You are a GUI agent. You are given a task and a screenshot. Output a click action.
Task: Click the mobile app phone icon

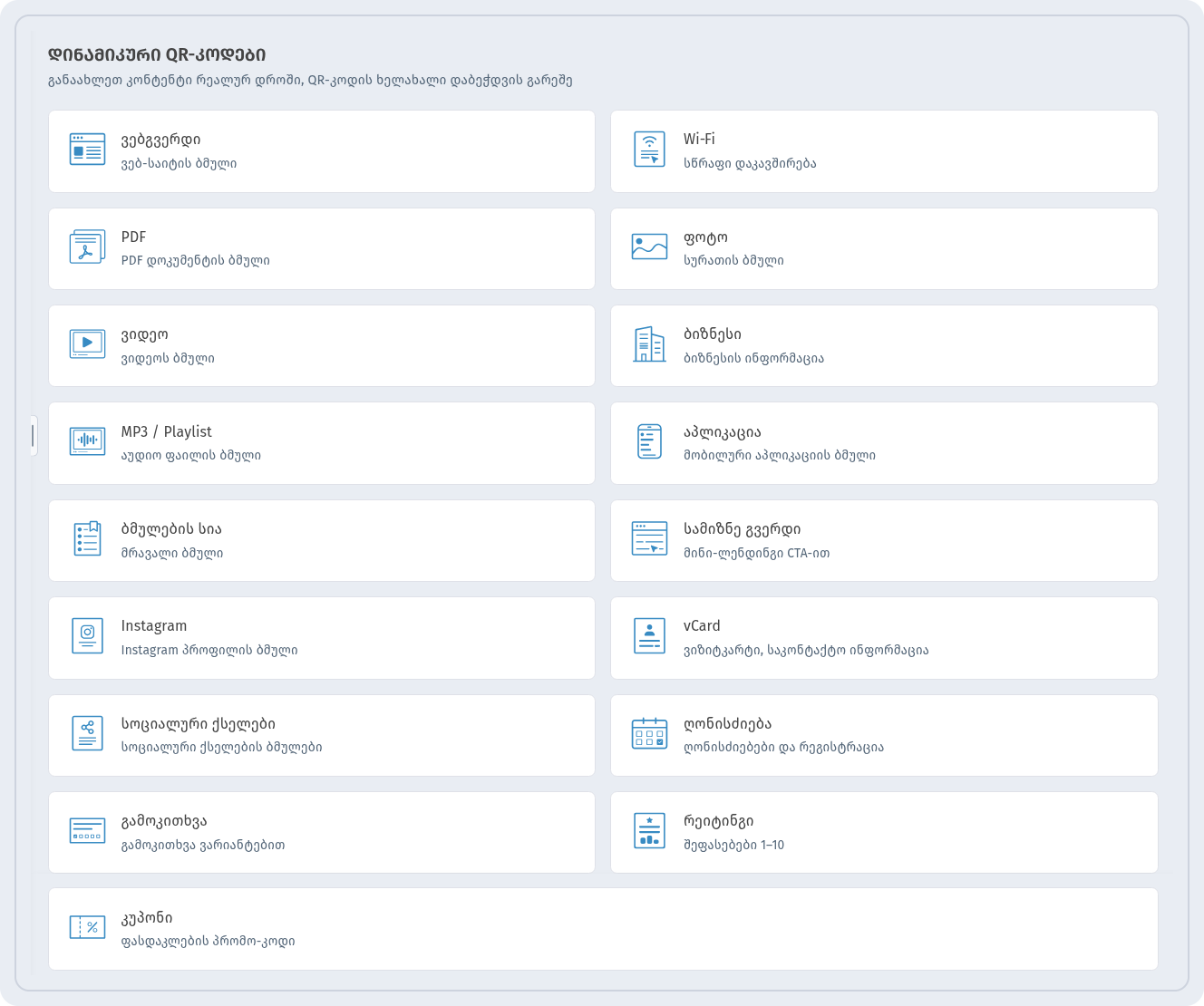click(649, 441)
